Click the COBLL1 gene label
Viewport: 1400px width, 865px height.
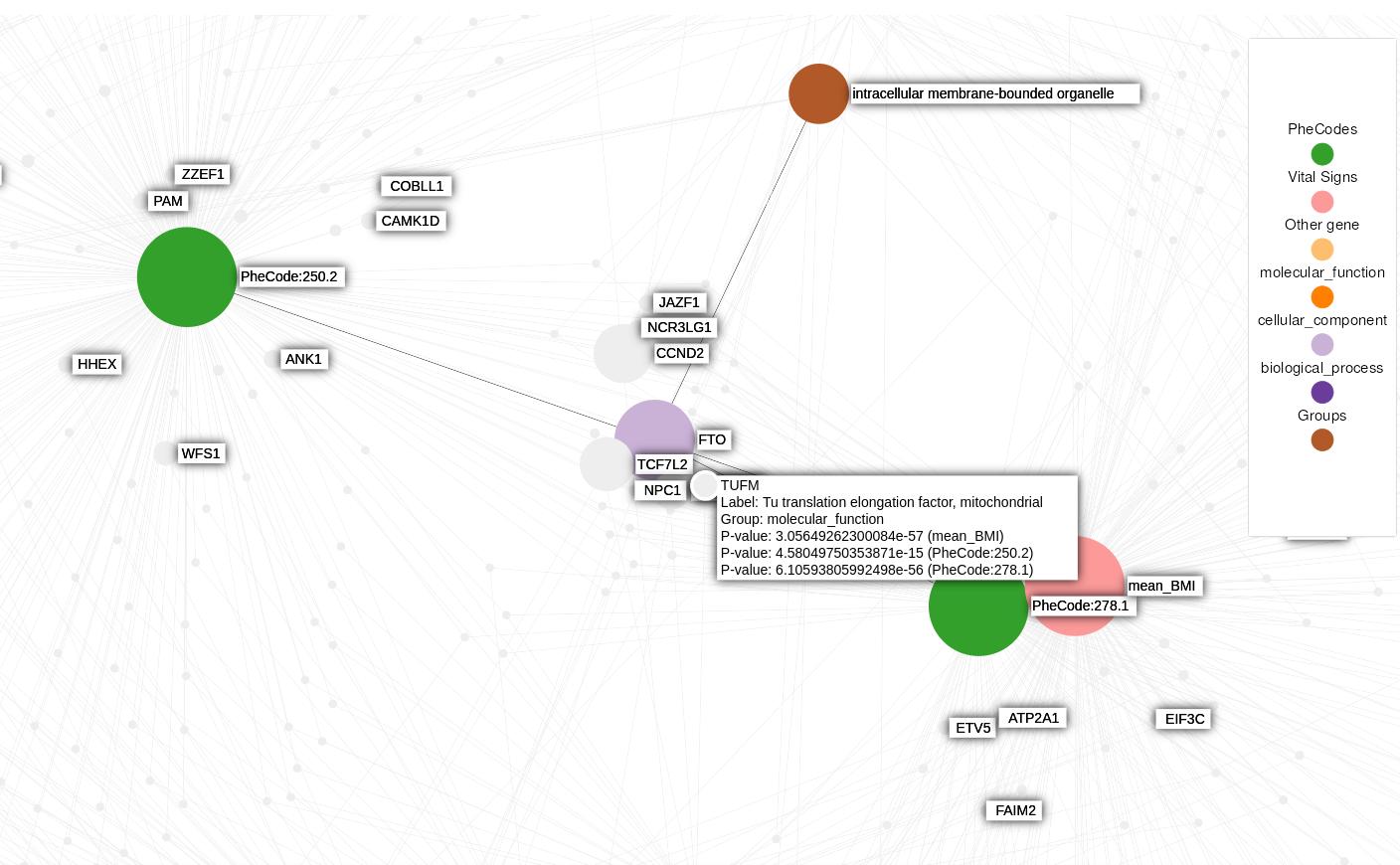(417, 186)
